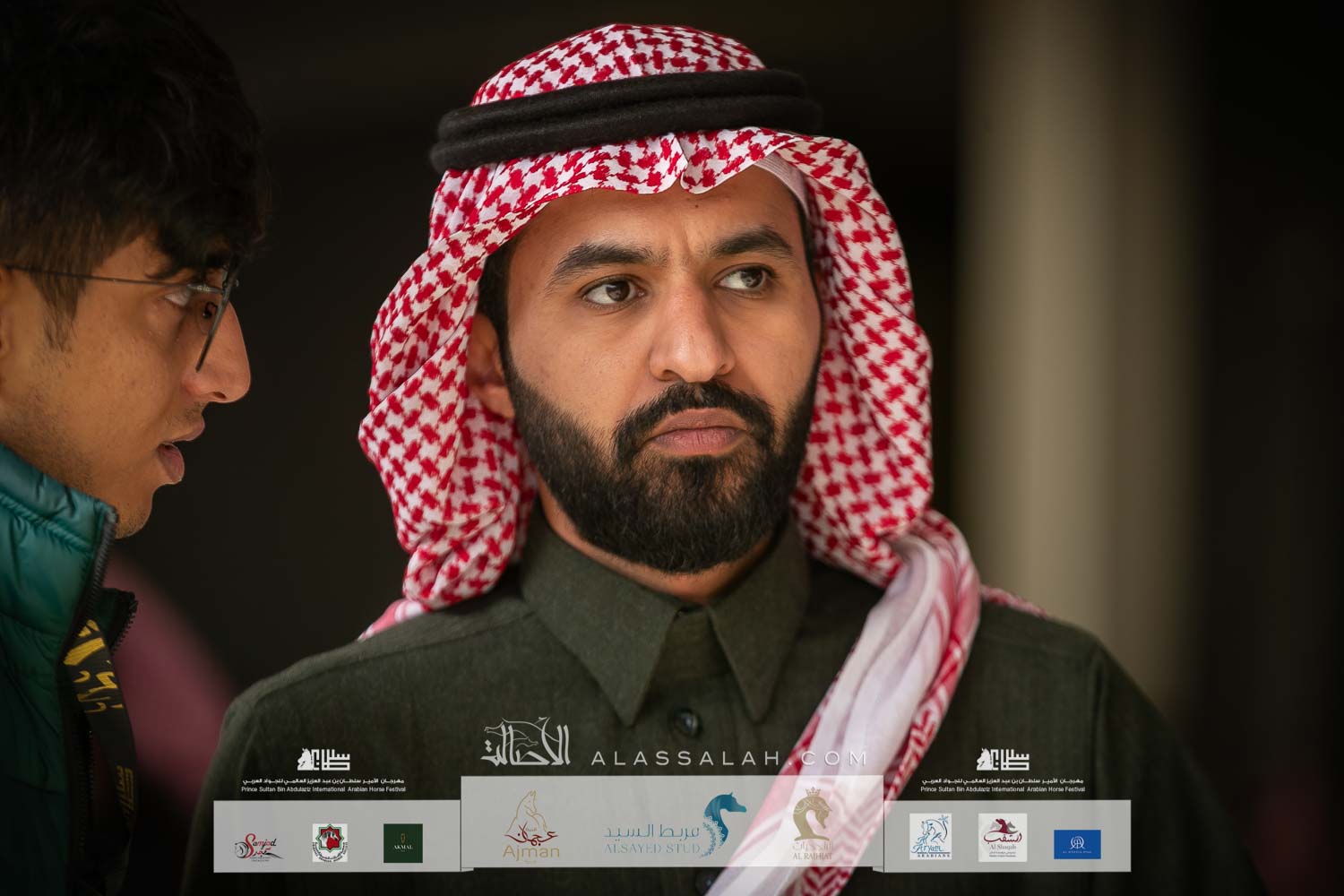1344x896 pixels.
Task: Click the Samjad sponsor logo
Action: click(x=254, y=843)
